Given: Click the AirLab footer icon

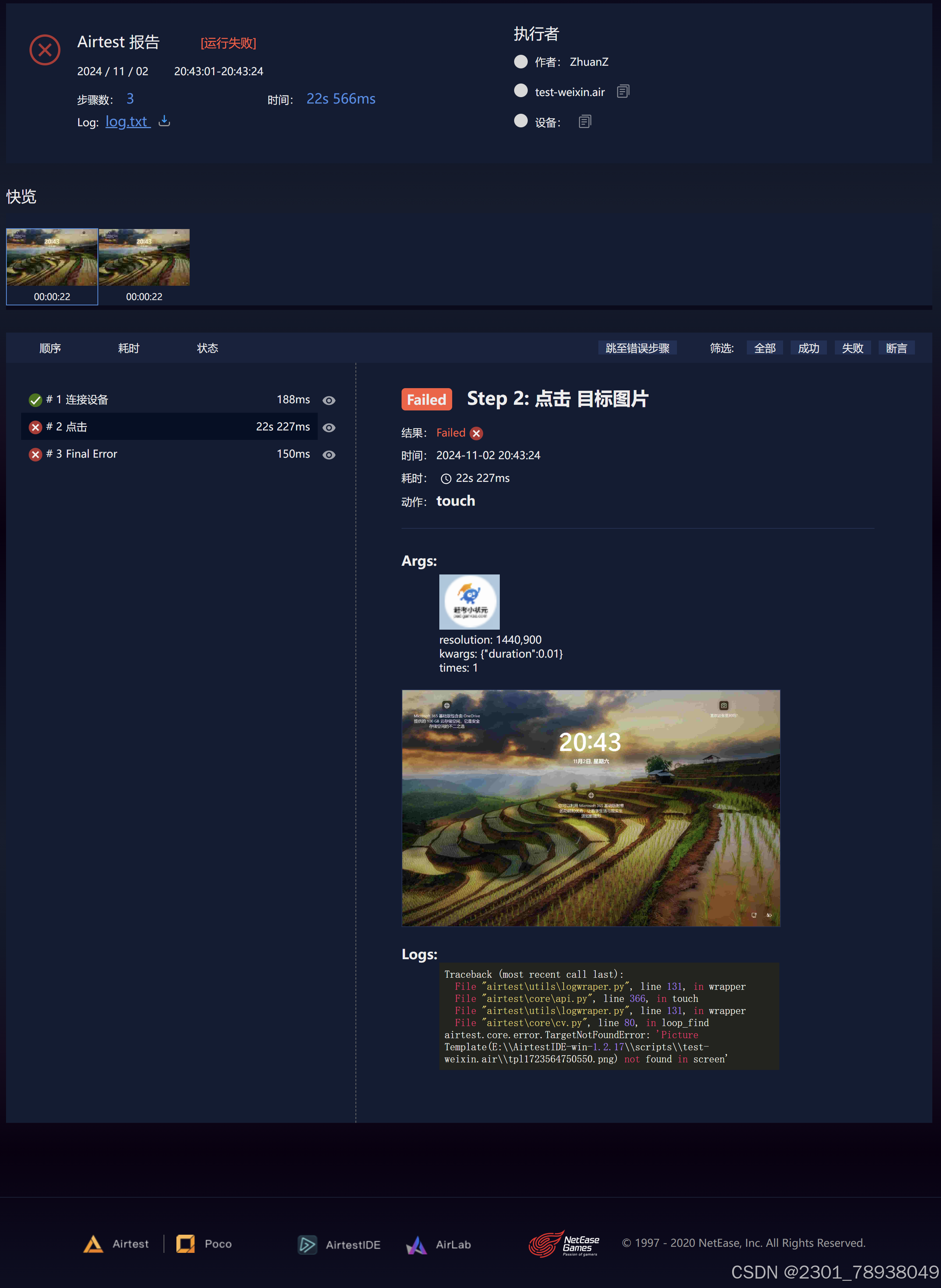Looking at the screenshot, I should tap(416, 1245).
